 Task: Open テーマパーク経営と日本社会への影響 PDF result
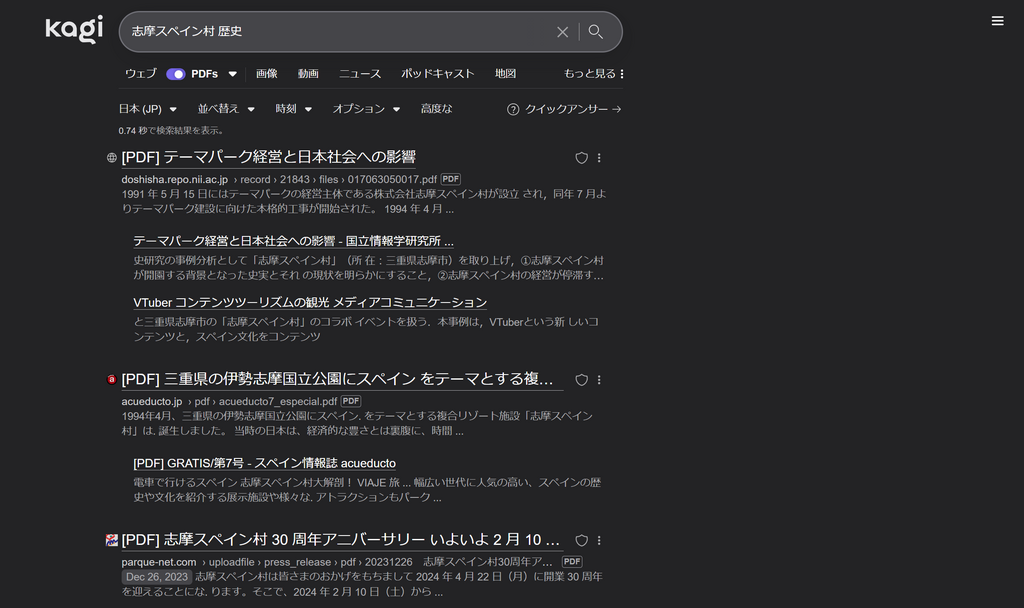268,157
